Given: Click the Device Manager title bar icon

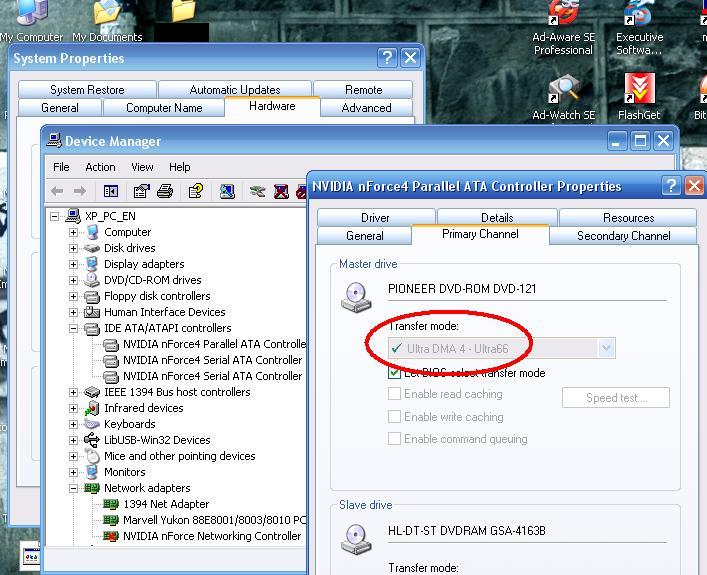Looking at the screenshot, I should click(x=54, y=141).
